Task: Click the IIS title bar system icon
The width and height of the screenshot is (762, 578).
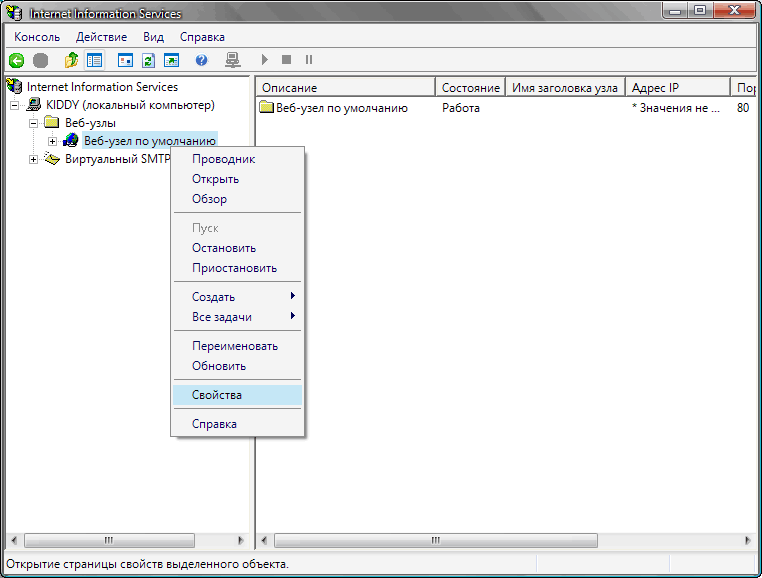Action: coord(15,13)
